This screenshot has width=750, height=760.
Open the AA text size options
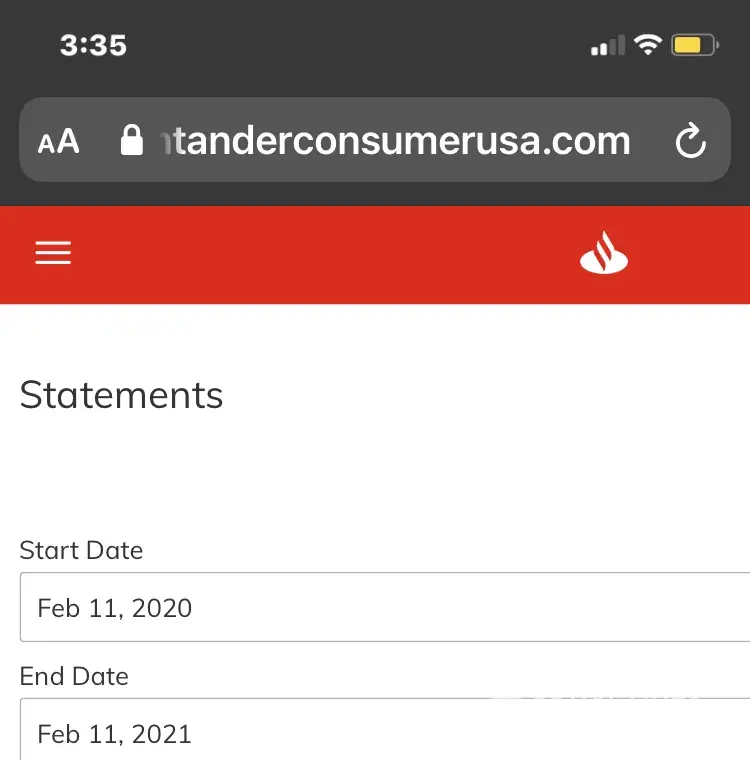coord(58,141)
